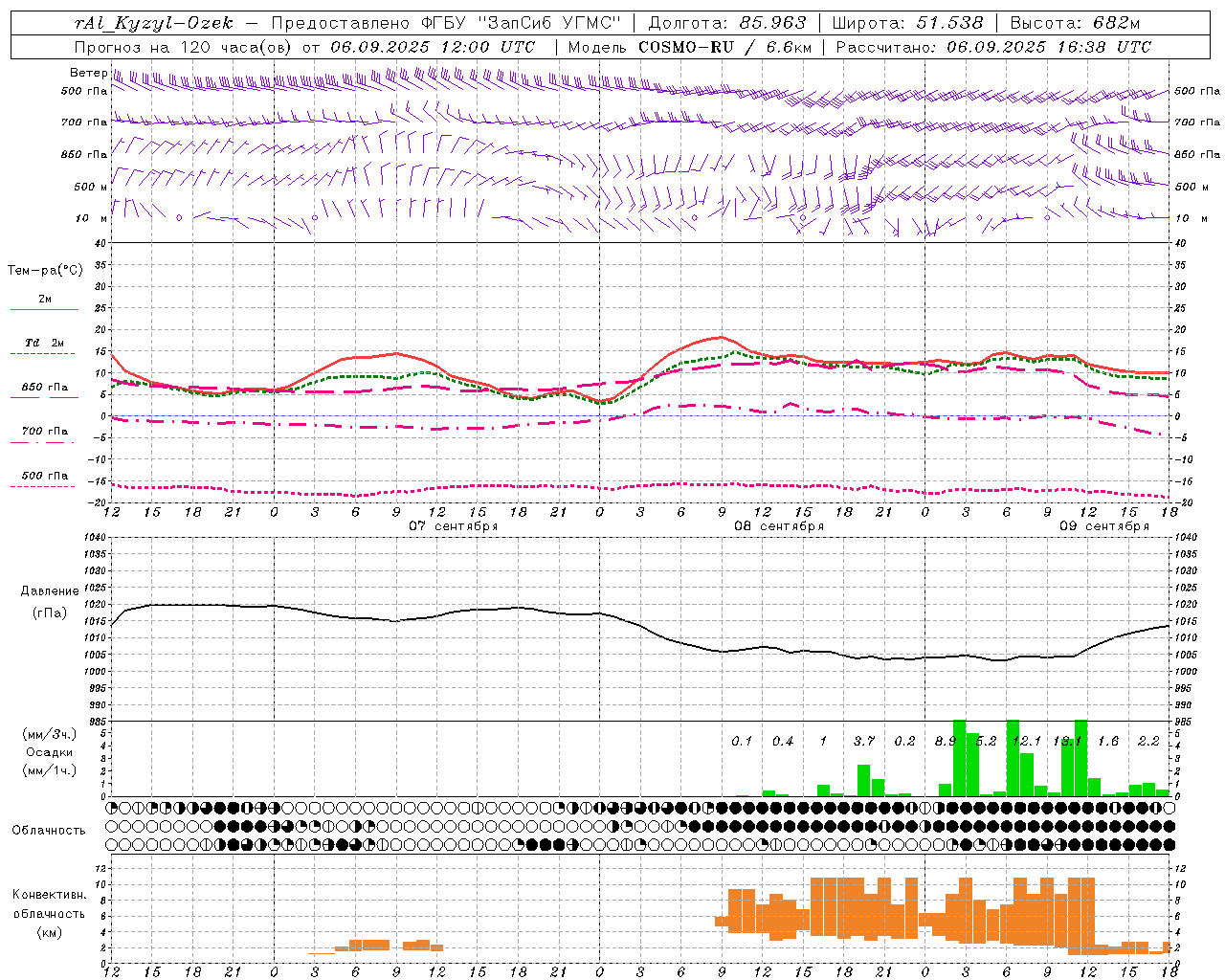Click the 13.1 precipitation total
This screenshot has width=1225, height=980.
(x=1067, y=741)
